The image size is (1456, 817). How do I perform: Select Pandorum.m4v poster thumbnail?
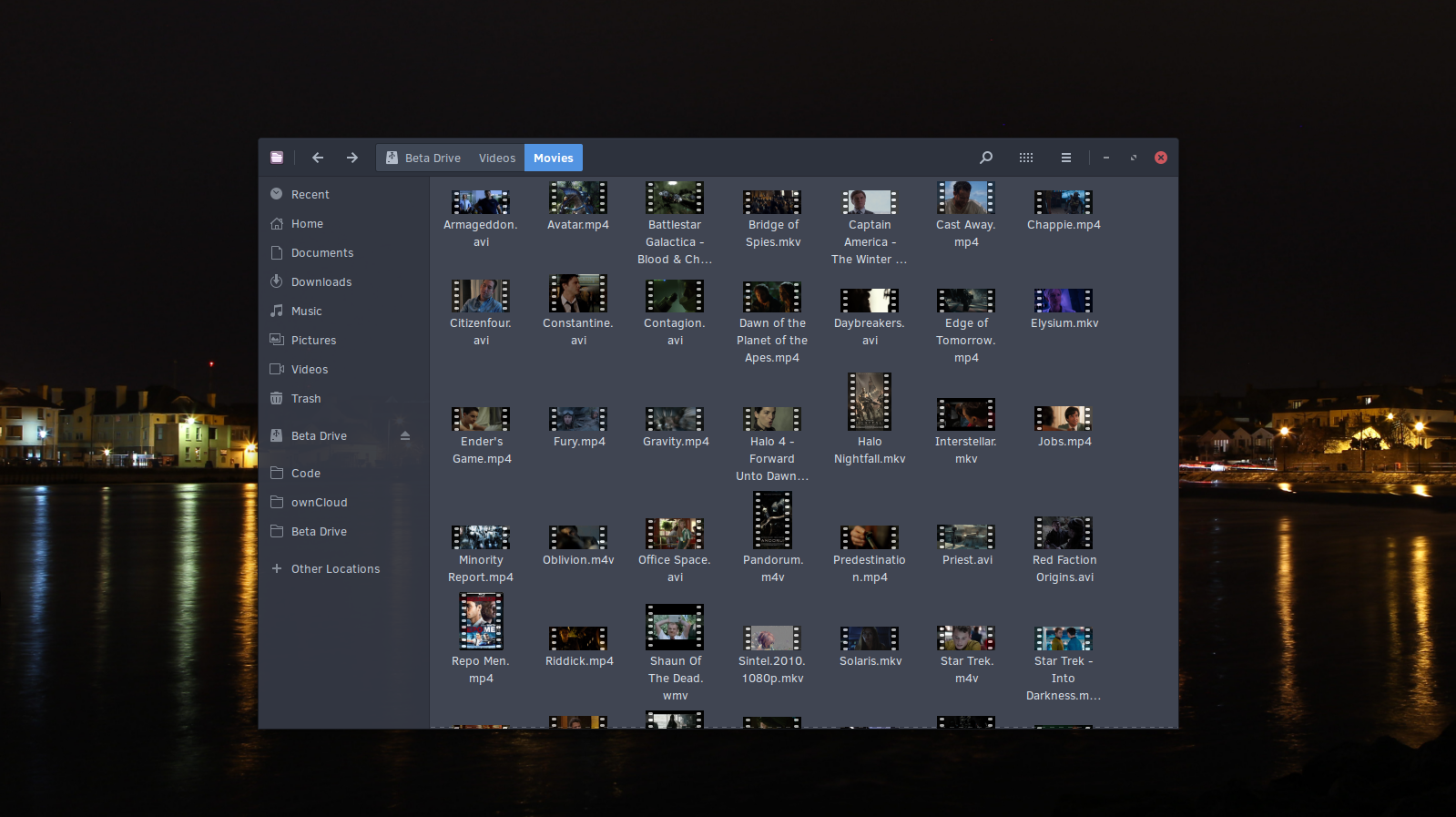pos(772,520)
